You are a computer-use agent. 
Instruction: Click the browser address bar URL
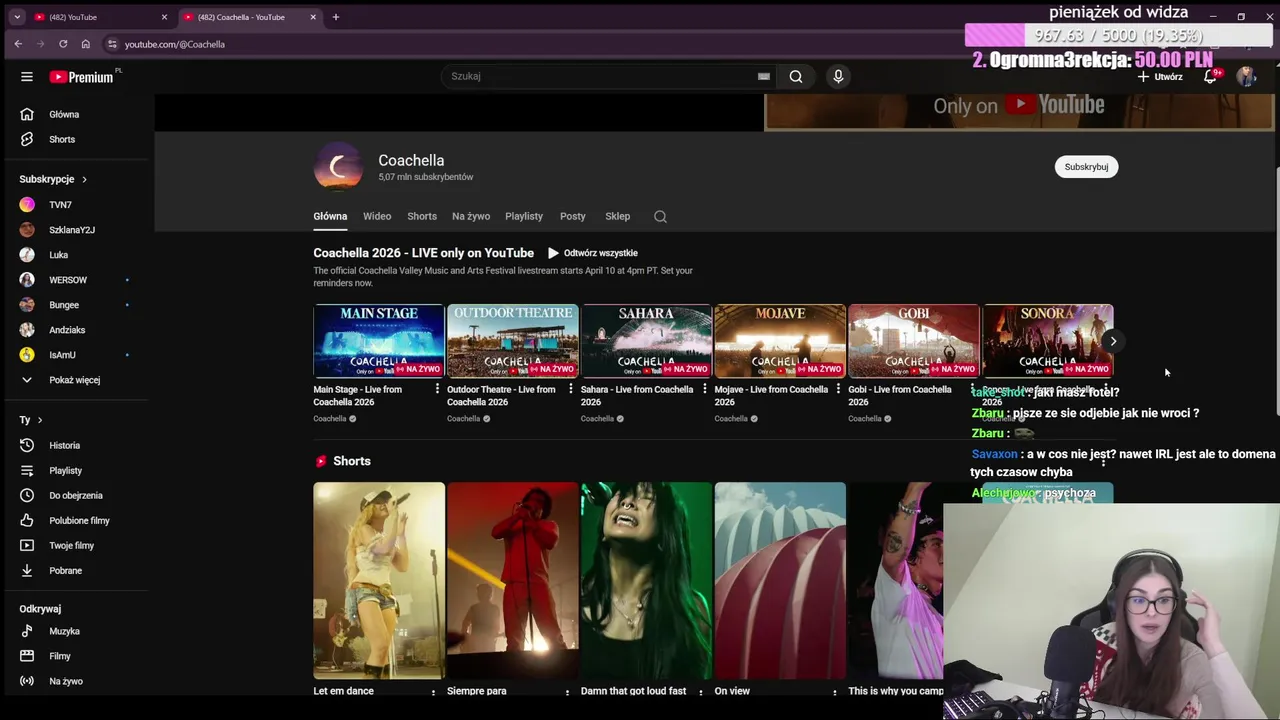pyautogui.click(x=175, y=44)
